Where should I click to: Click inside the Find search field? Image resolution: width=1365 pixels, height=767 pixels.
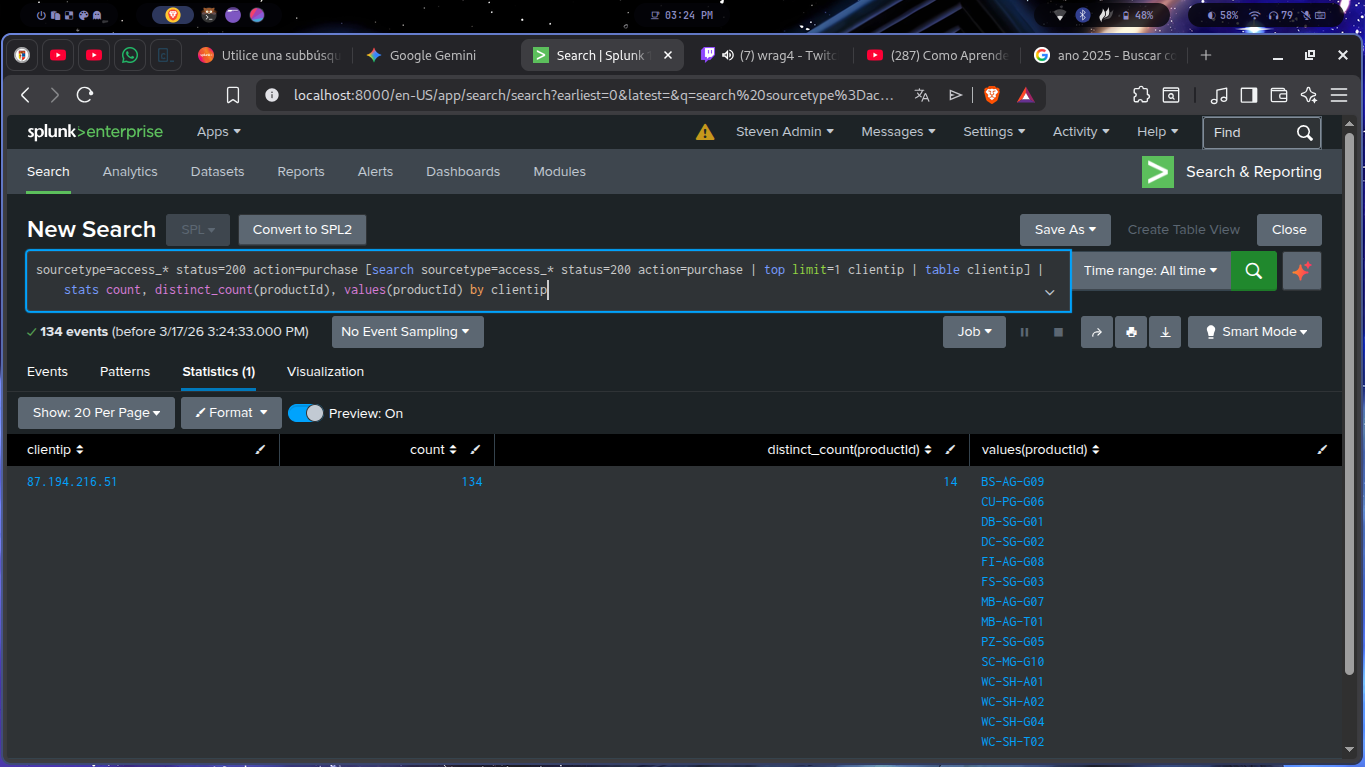point(1250,132)
